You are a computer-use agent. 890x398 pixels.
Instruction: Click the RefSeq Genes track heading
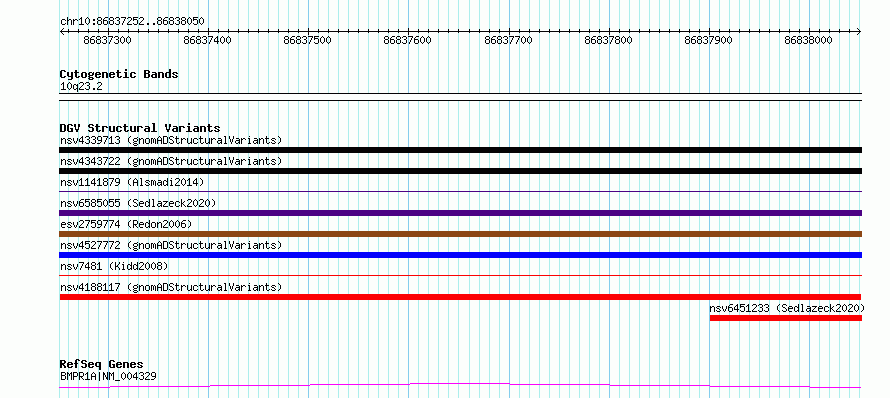[x=102, y=365]
